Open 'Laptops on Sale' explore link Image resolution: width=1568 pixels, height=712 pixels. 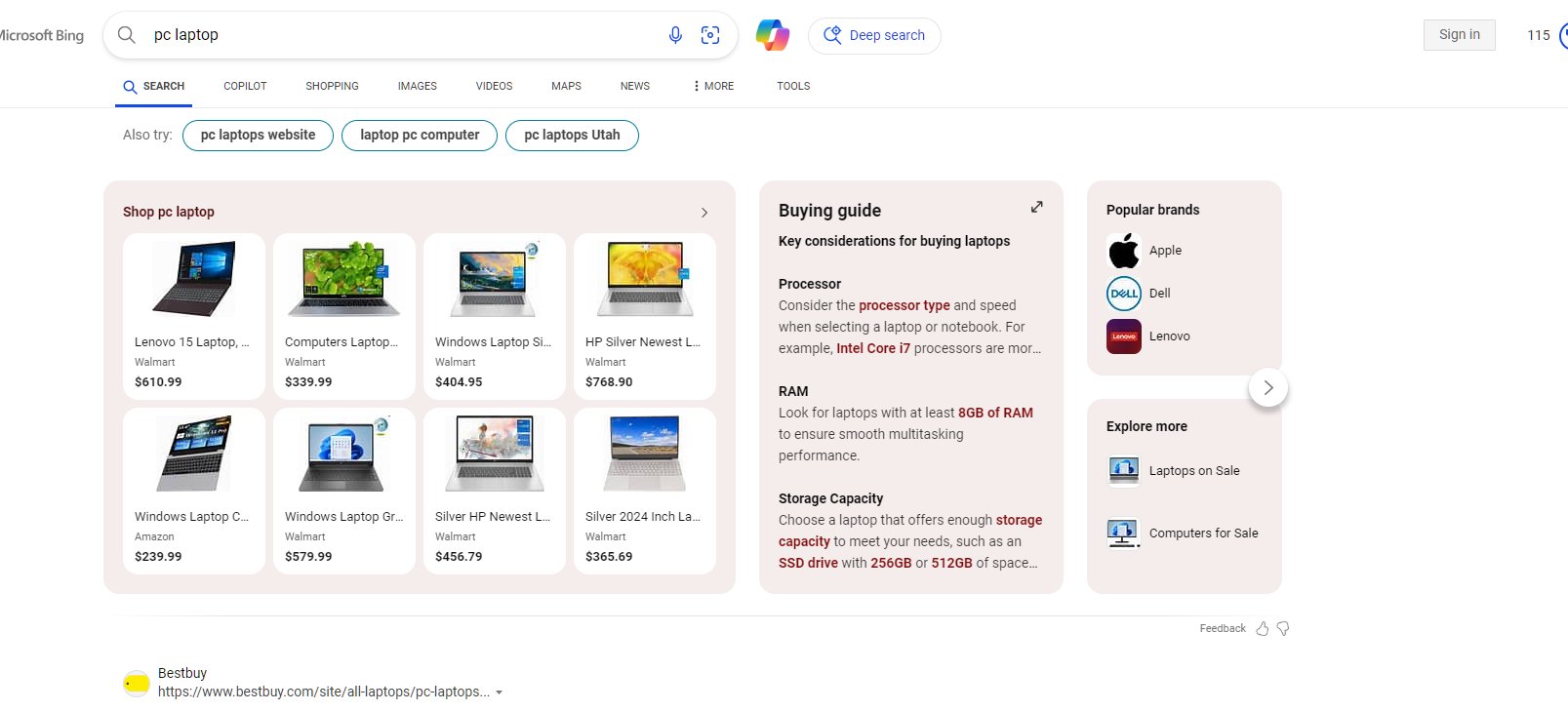click(x=1194, y=471)
